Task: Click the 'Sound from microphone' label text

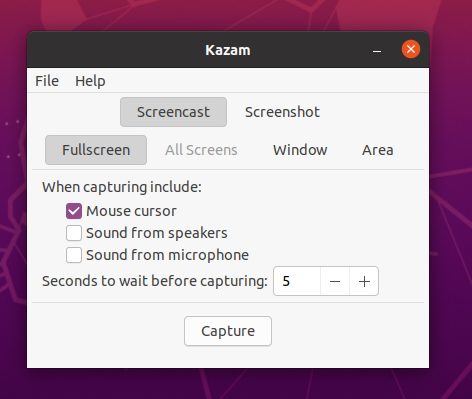Action: [x=167, y=255]
